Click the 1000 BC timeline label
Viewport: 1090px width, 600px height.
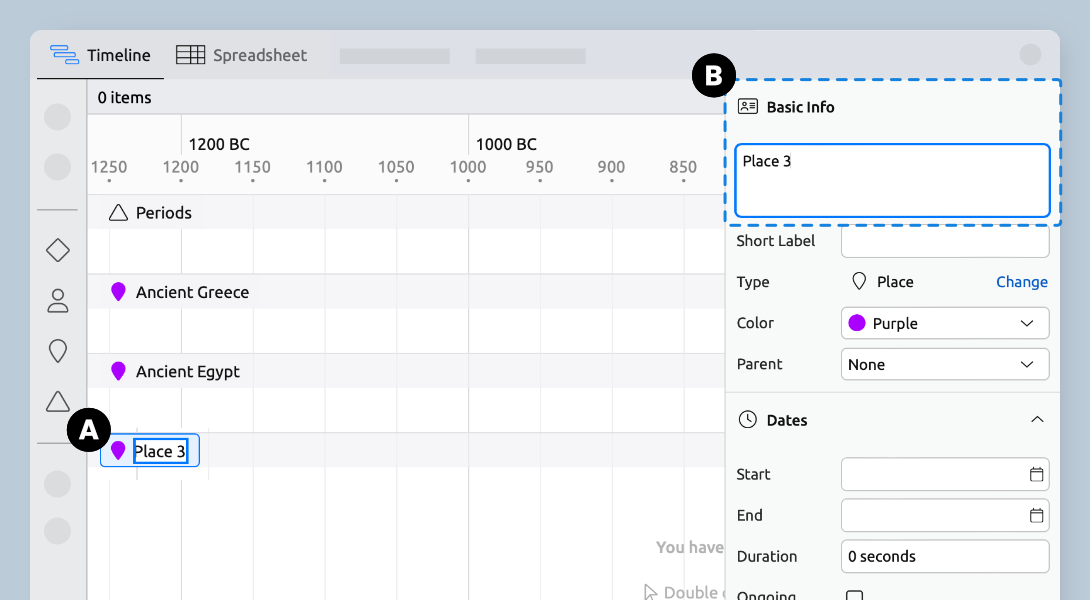point(506,144)
